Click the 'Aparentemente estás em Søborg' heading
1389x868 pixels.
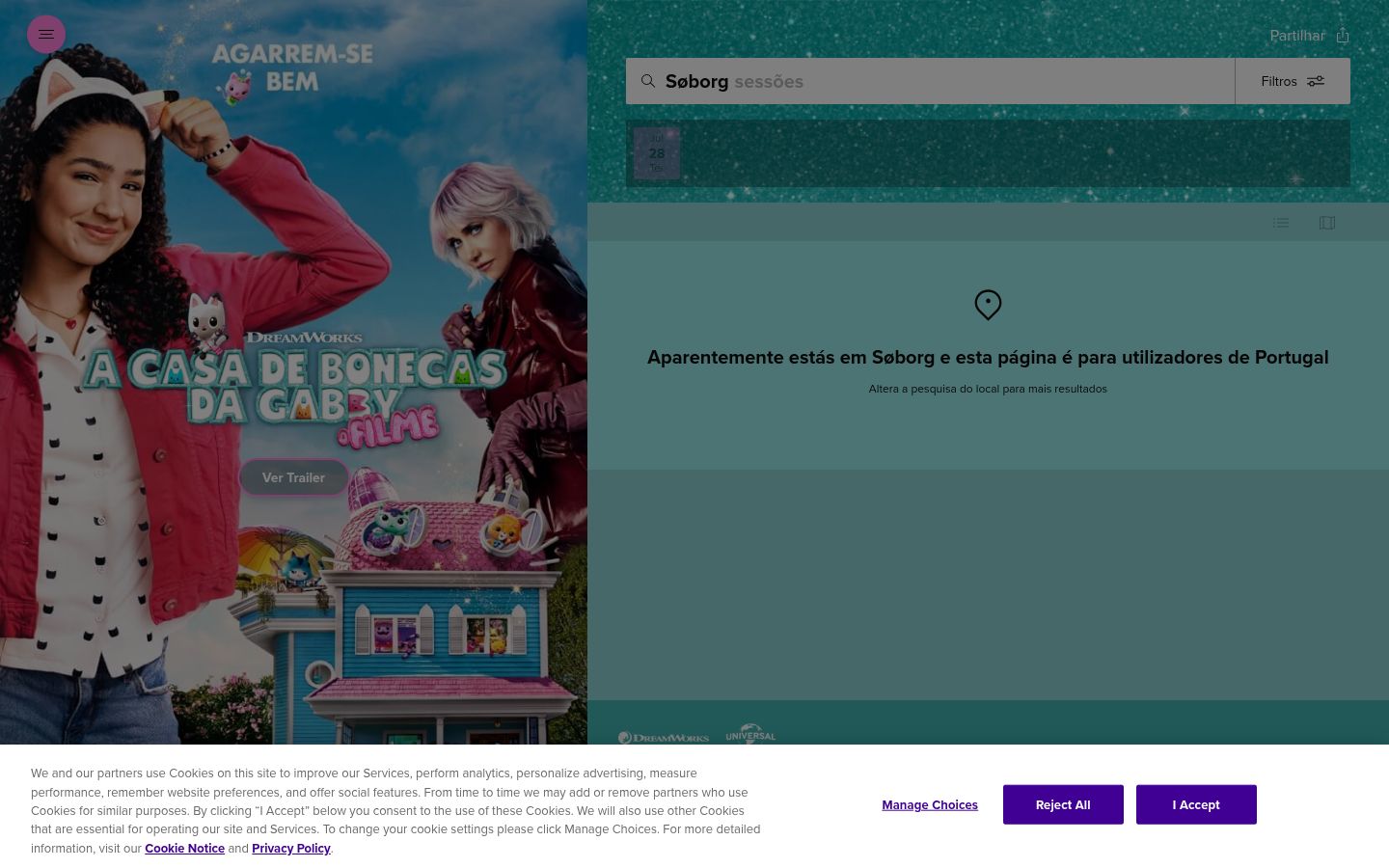[x=988, y=357]
